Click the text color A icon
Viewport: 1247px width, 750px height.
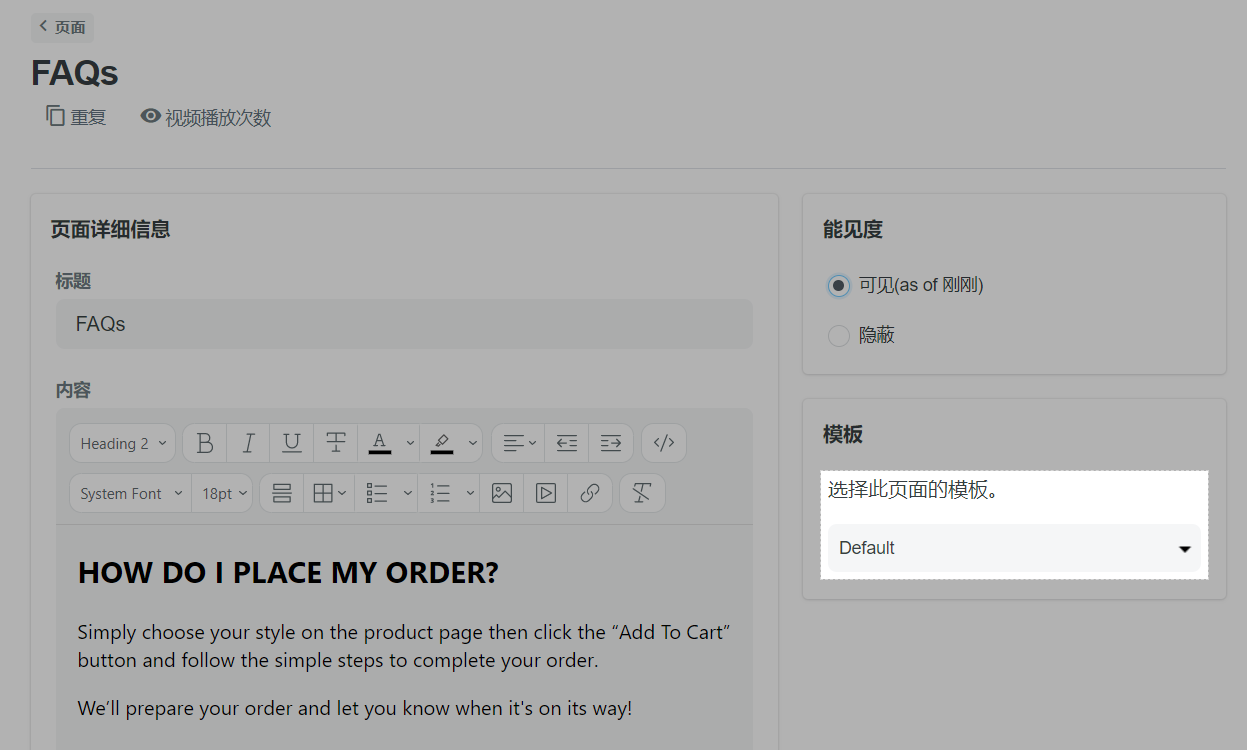(x=379, y=443)
